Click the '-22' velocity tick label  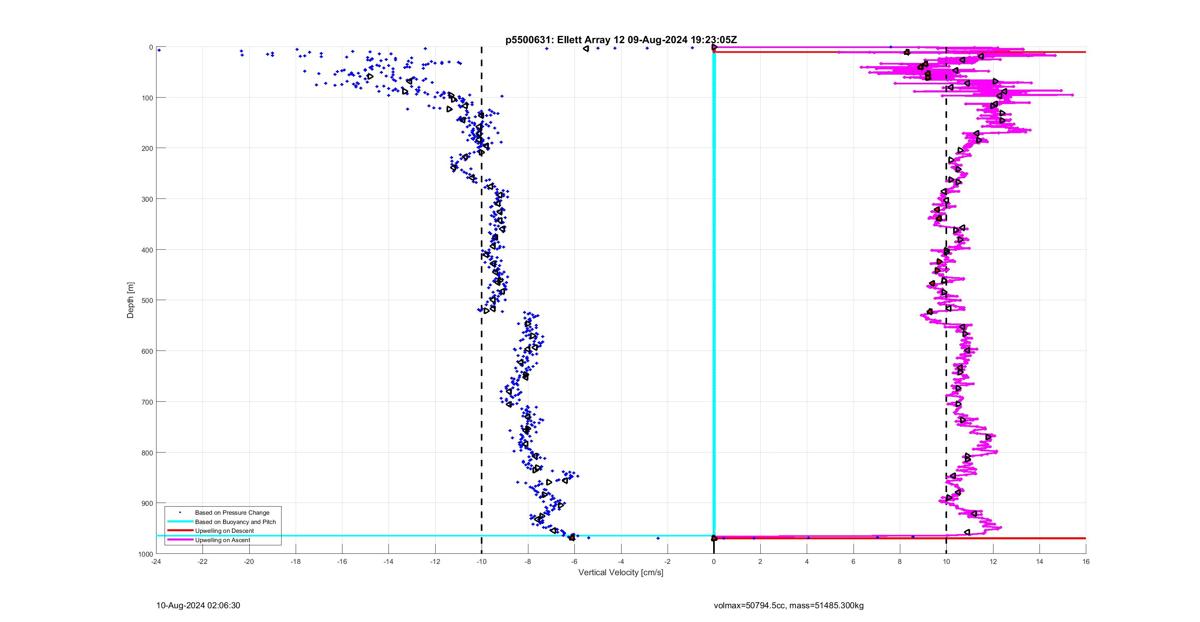pyautogui.click(x=202, y=561)
